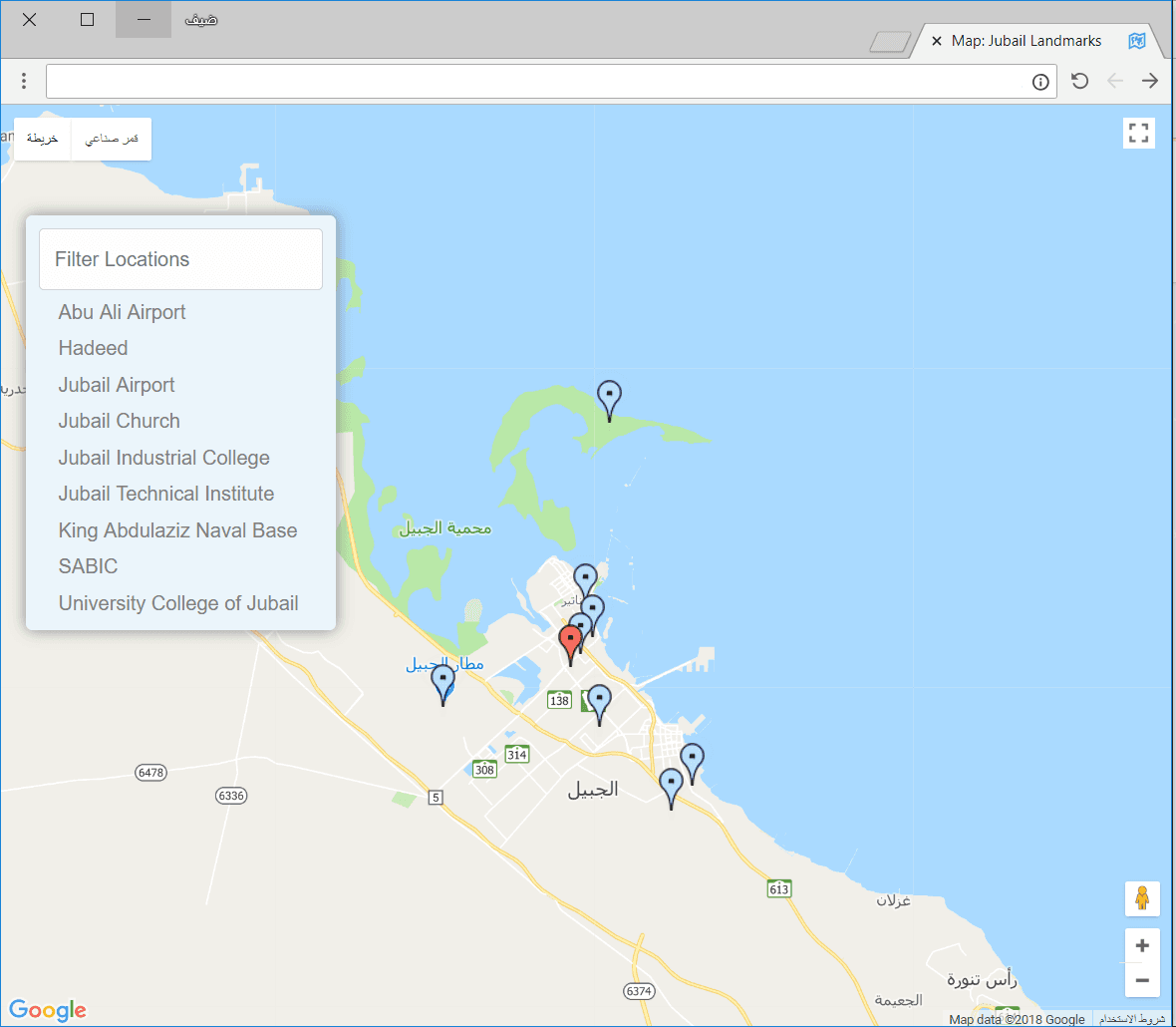The image size is (1176, 1027).
Task: Select Hadeed from the list
Action: 93,348
